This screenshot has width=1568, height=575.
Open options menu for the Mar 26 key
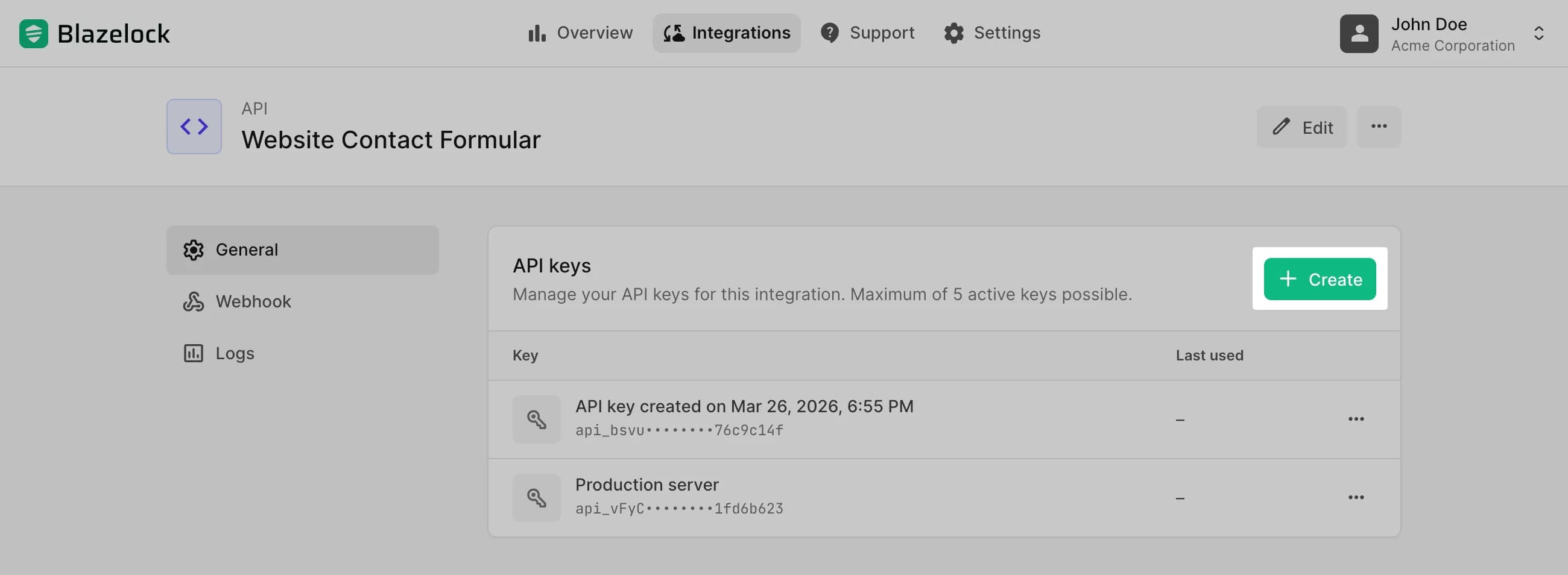(1357, 419)
